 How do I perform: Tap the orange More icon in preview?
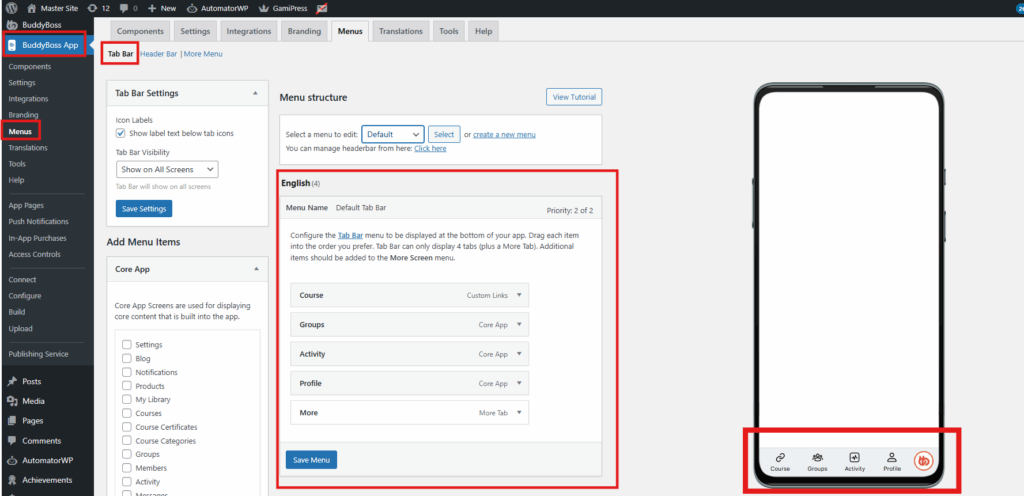923,461
